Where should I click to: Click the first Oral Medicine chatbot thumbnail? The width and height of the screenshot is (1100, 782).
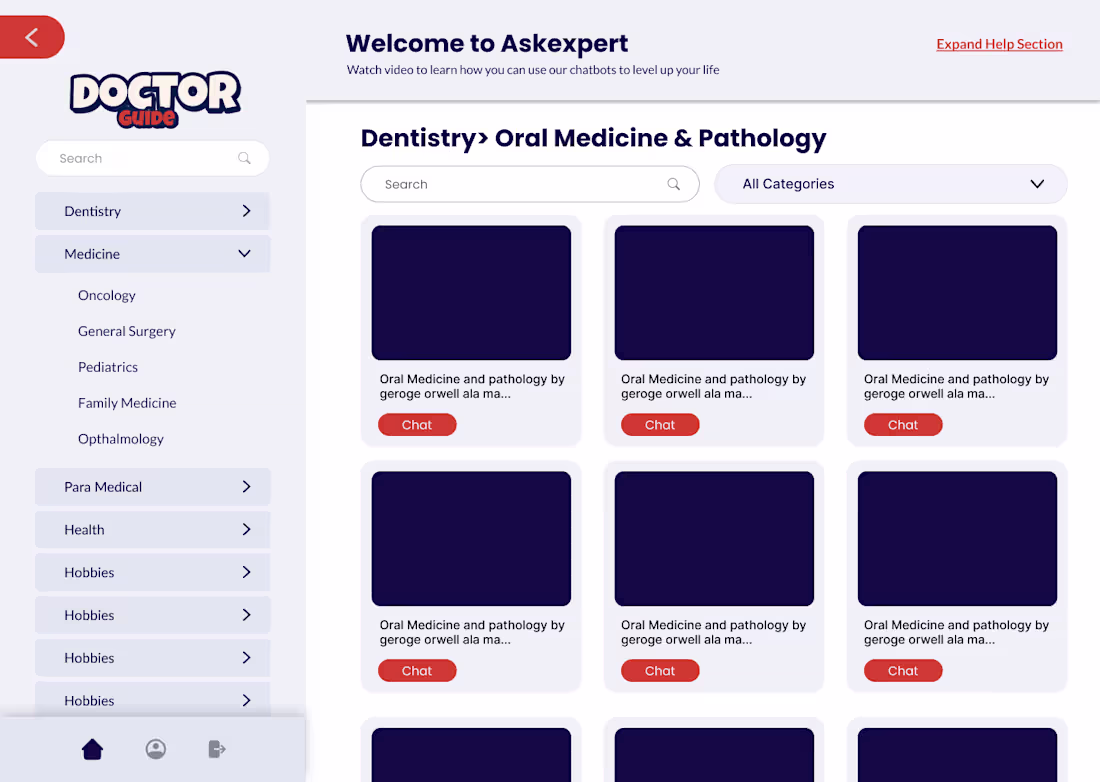pos(471,292)
